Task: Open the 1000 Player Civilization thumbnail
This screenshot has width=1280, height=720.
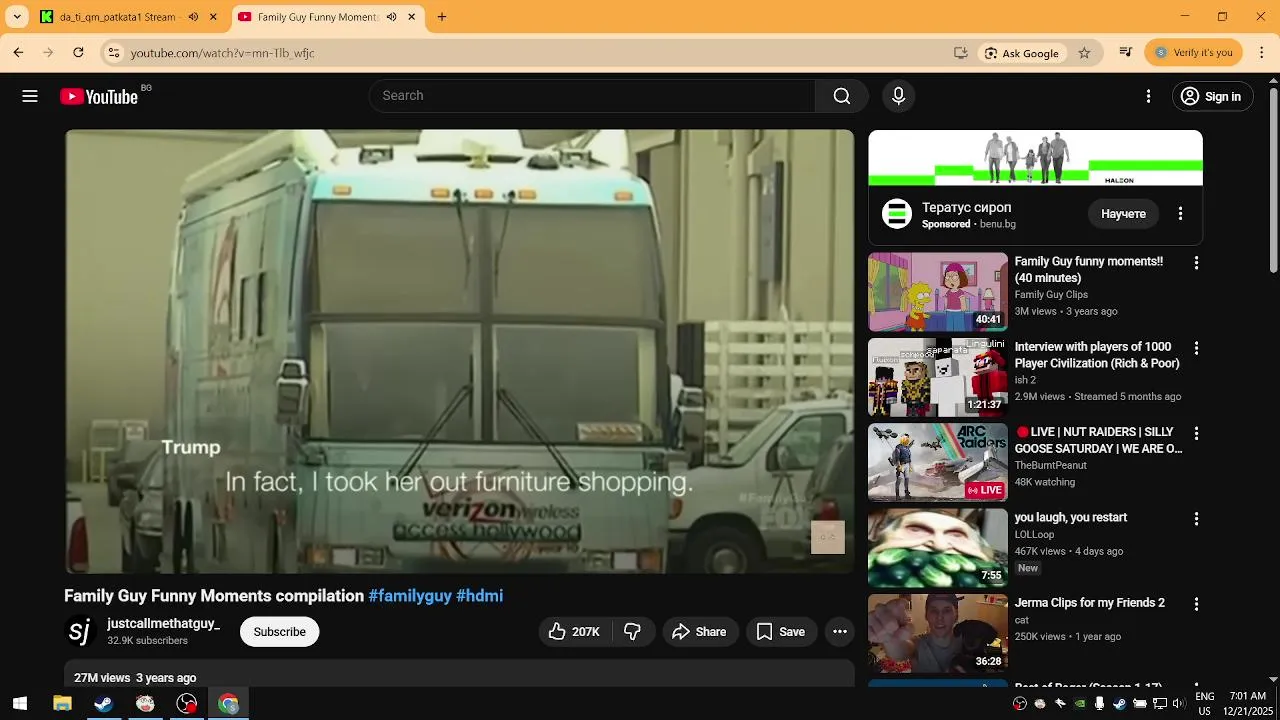Action: coord(938,377)
